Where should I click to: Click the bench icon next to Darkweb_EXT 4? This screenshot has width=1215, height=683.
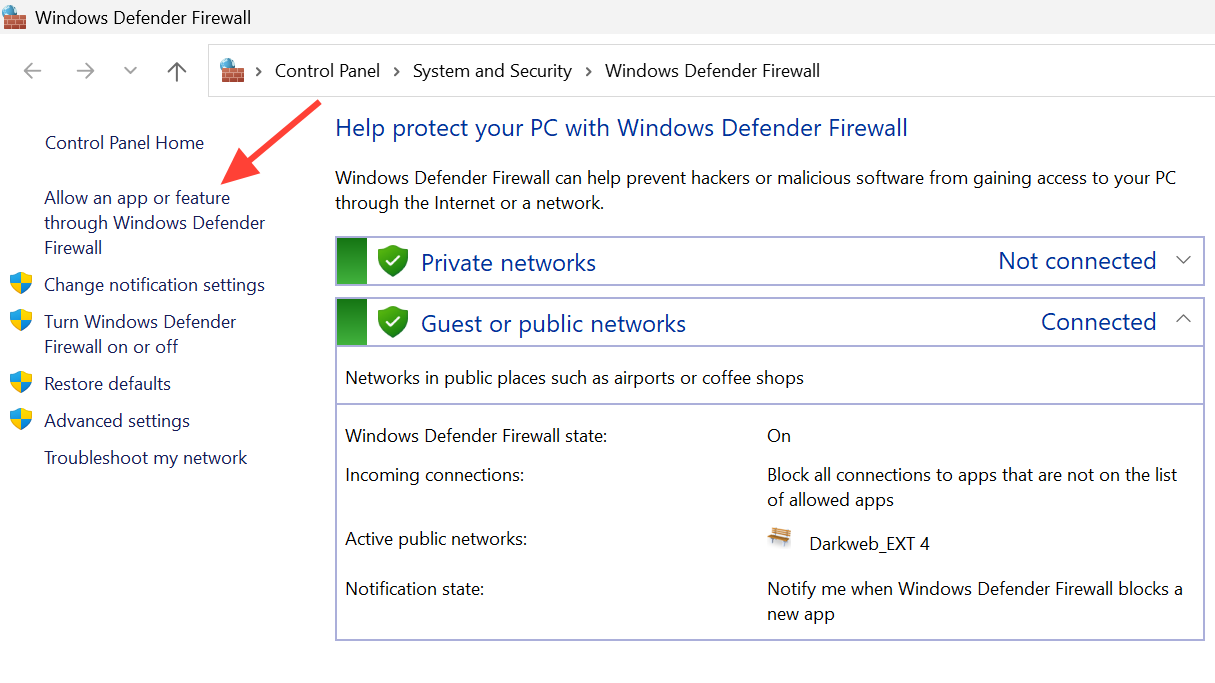click(779, 537)
